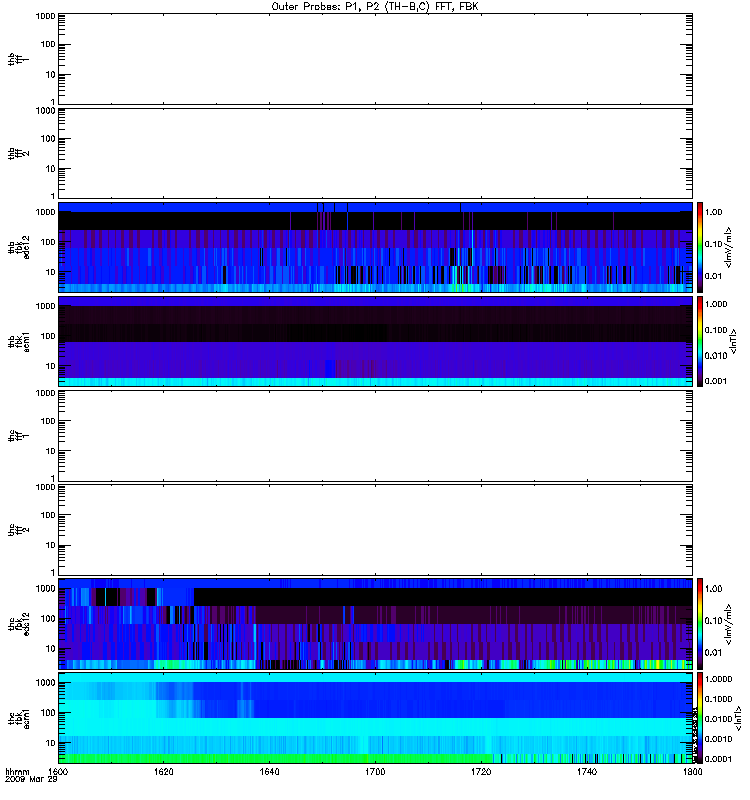Click the '1000' y-axis label of thb fff 1 panel
750x800 pixels.
[45, 16]
